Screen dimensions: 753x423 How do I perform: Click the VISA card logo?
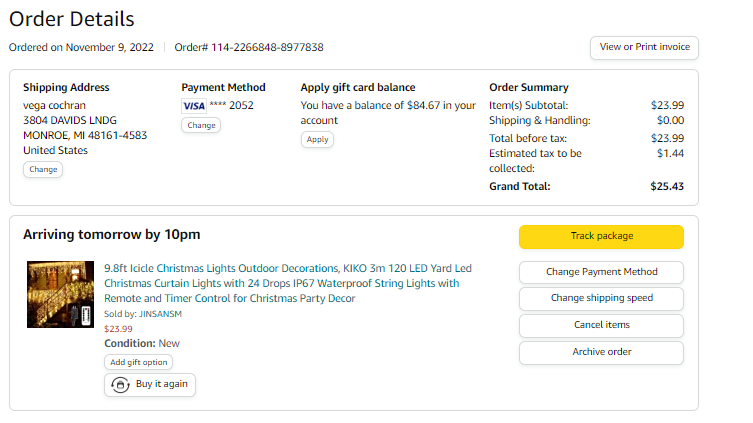coord(194,106)
